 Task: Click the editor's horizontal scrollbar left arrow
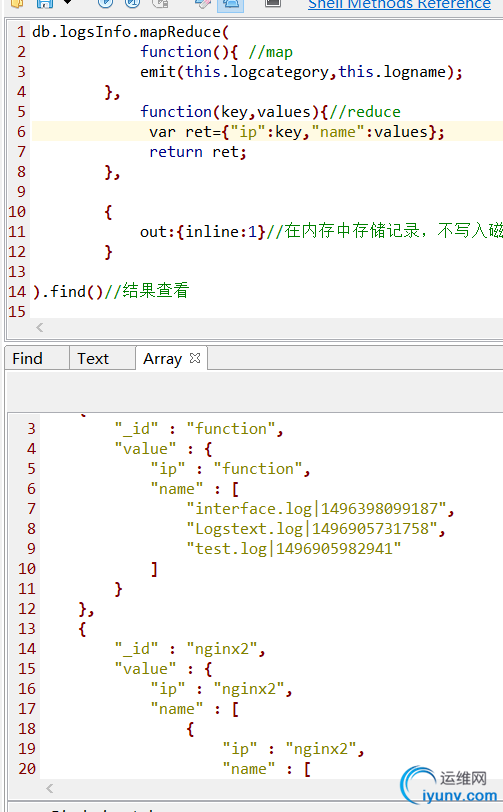coord(39,327)
